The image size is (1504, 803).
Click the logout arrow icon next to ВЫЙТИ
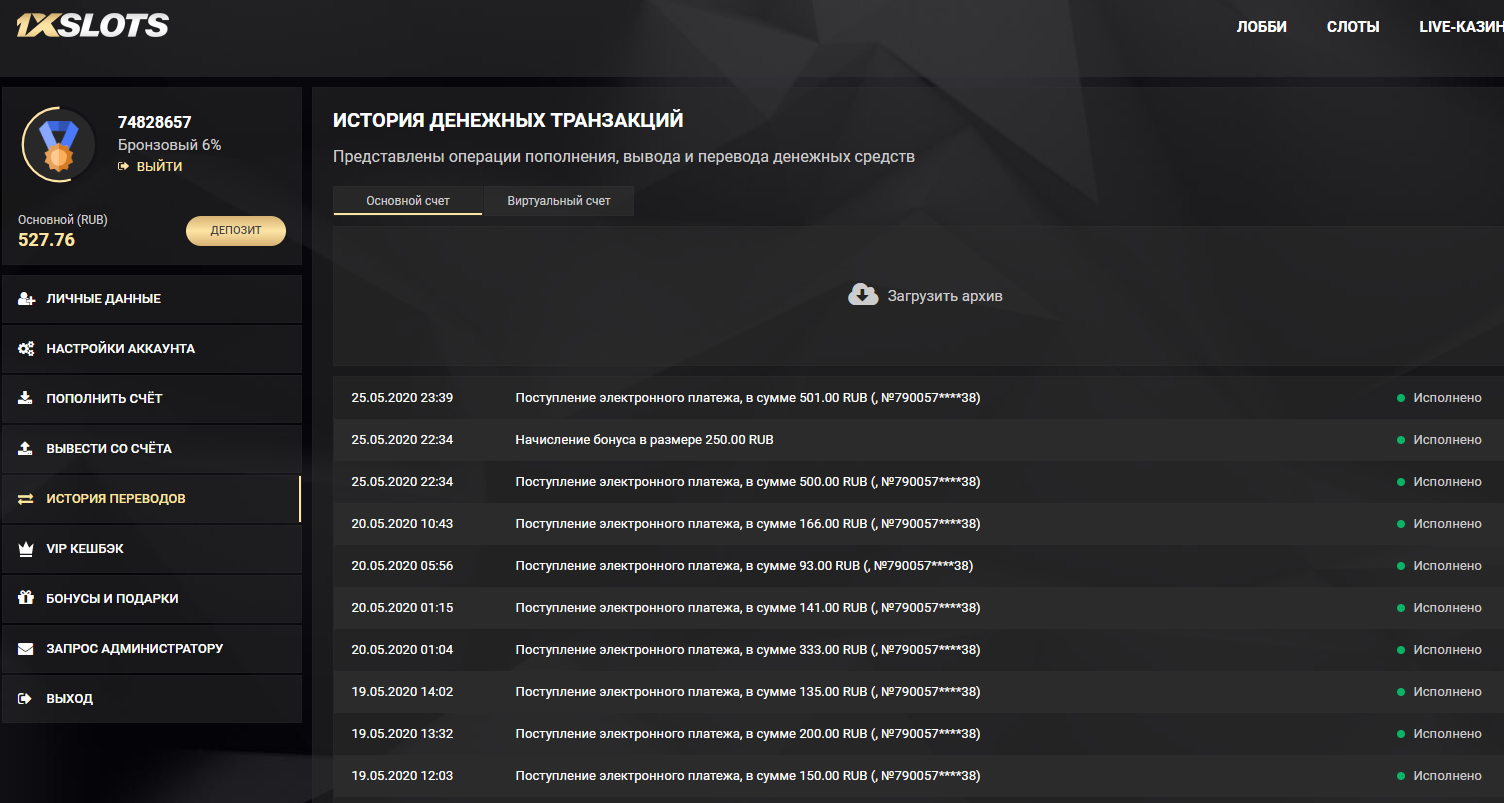point(124,166)
